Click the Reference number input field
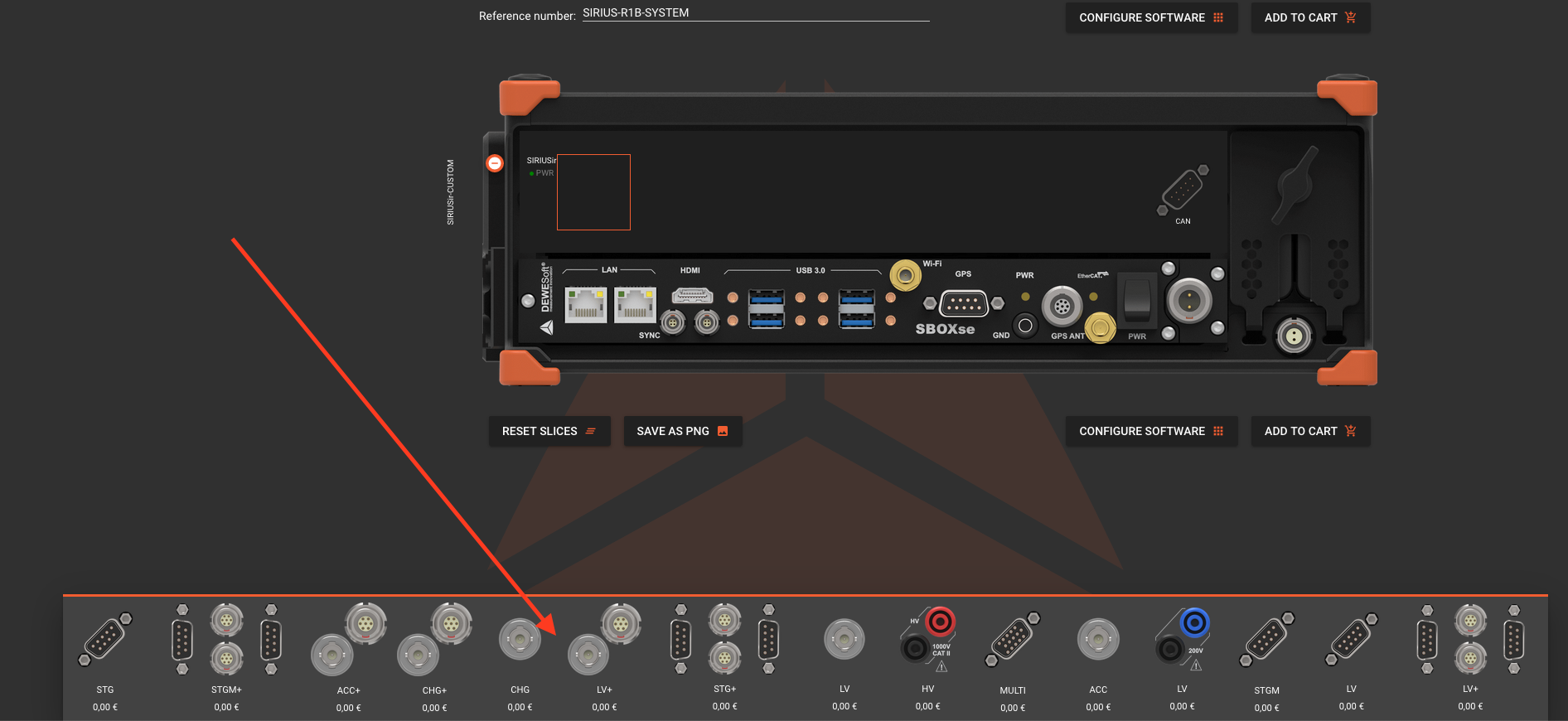This screenshot has width=1568, height=721. click(x=756, y=13)
